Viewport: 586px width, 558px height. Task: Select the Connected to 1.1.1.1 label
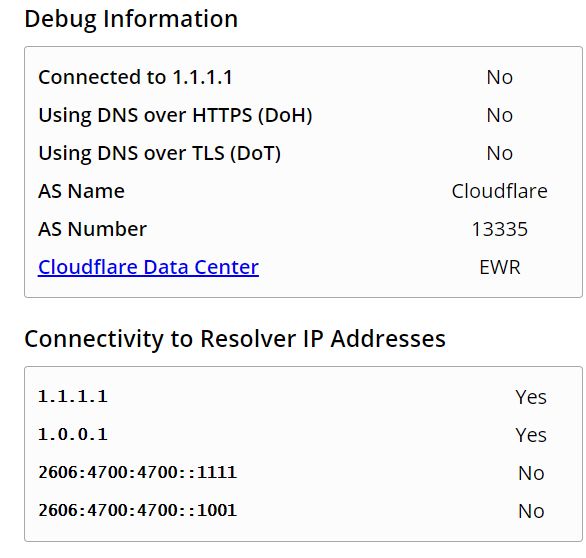(x=136, y=77)
